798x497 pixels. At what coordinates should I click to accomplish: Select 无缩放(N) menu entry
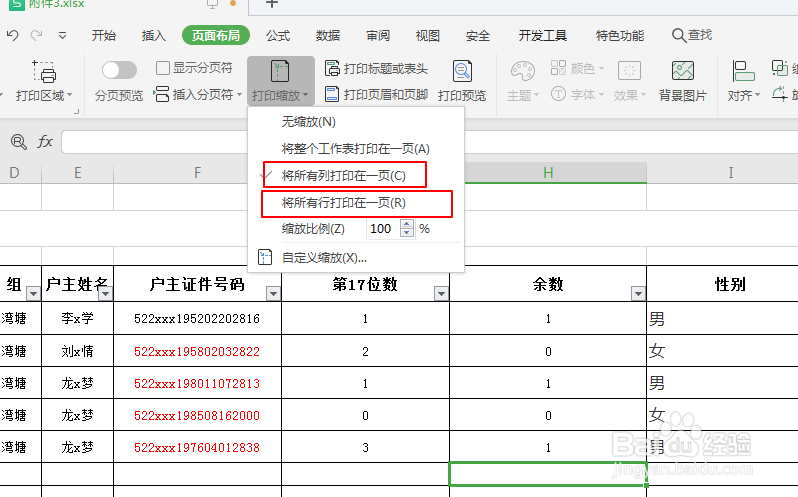pyautogui.click(x=356, y=122)
